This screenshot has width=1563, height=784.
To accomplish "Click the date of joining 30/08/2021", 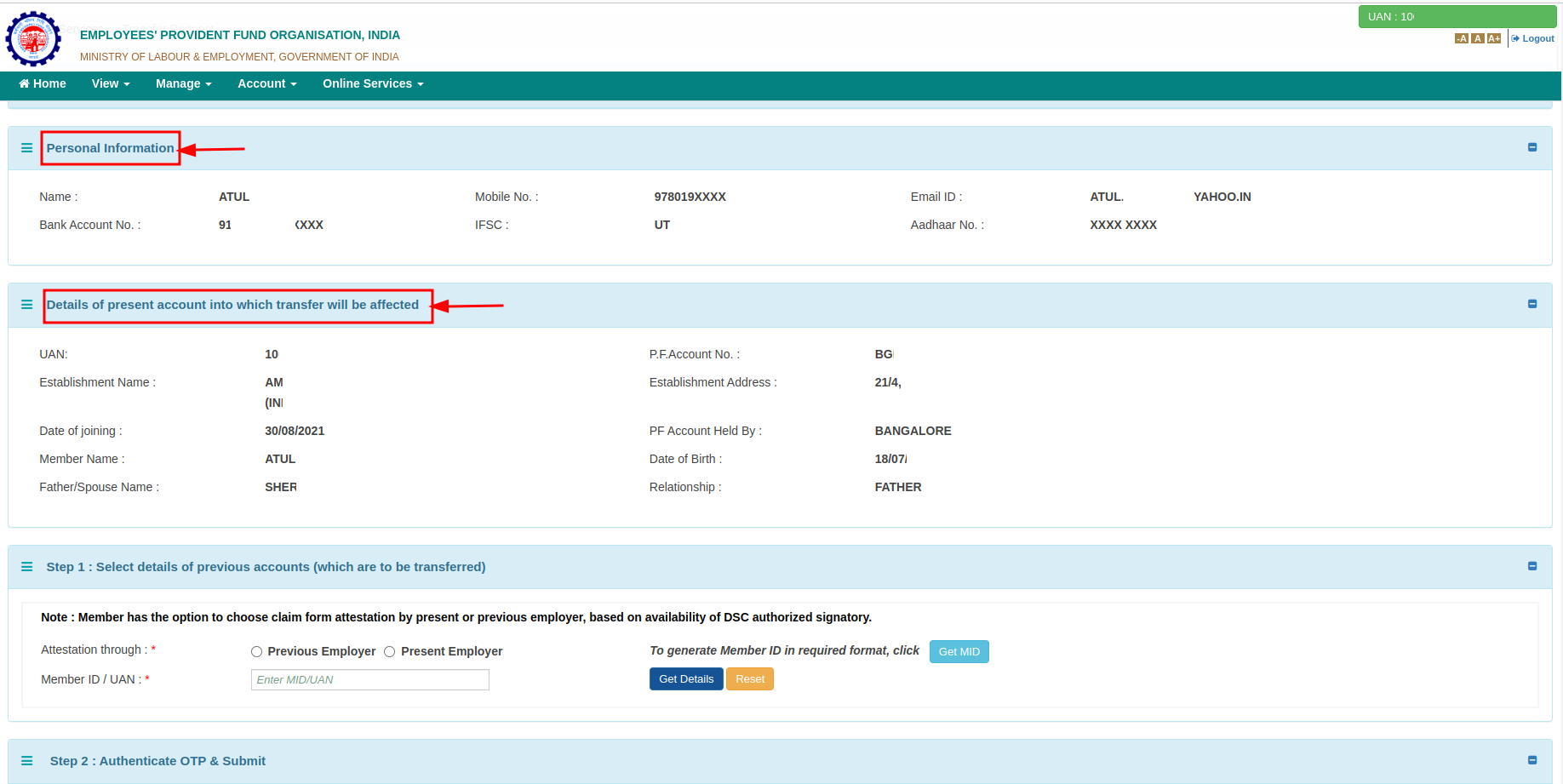I will [295, 431].
